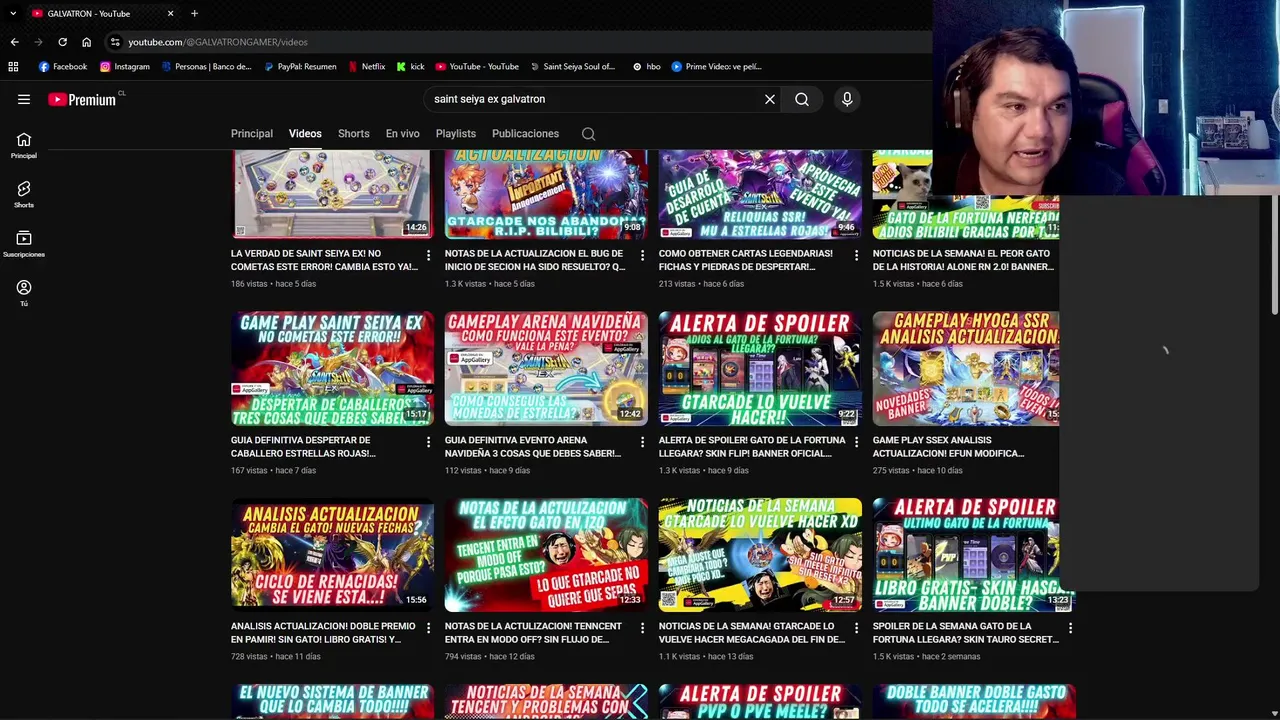Reload the page in the browser
This screenshot has height=720, width=1280.
[x=62, y=42]
